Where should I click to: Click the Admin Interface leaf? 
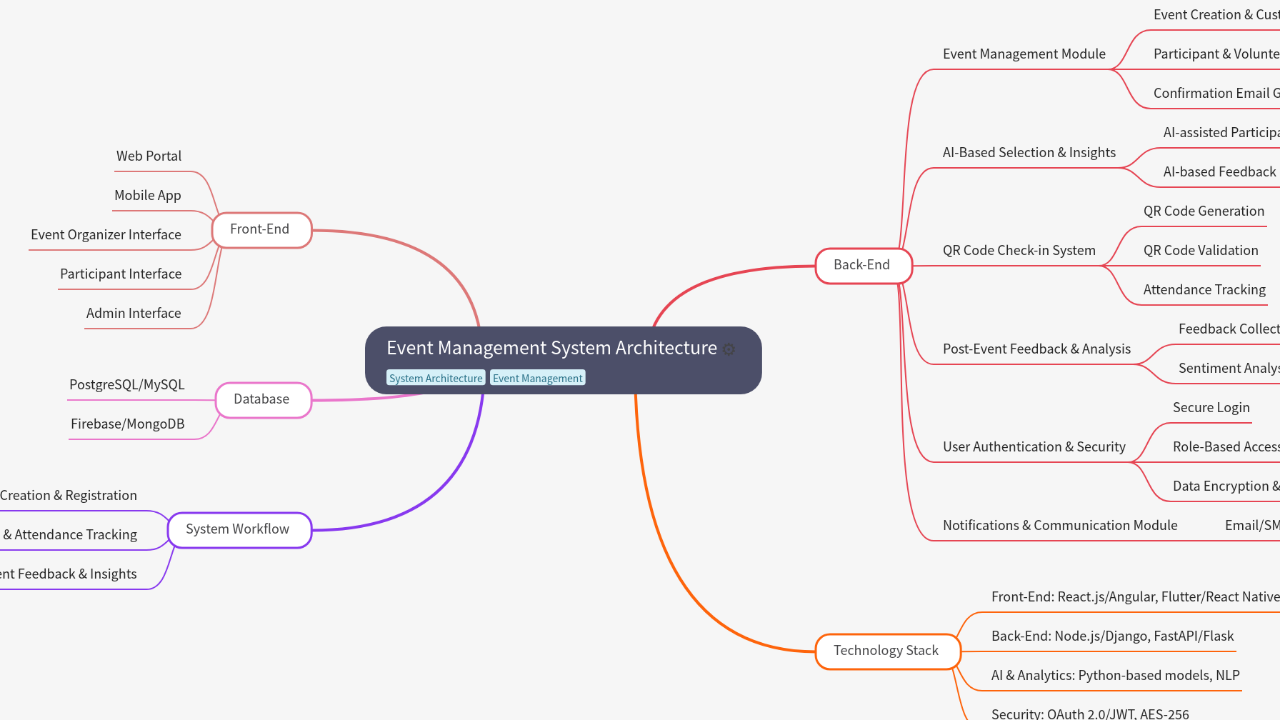134,313
